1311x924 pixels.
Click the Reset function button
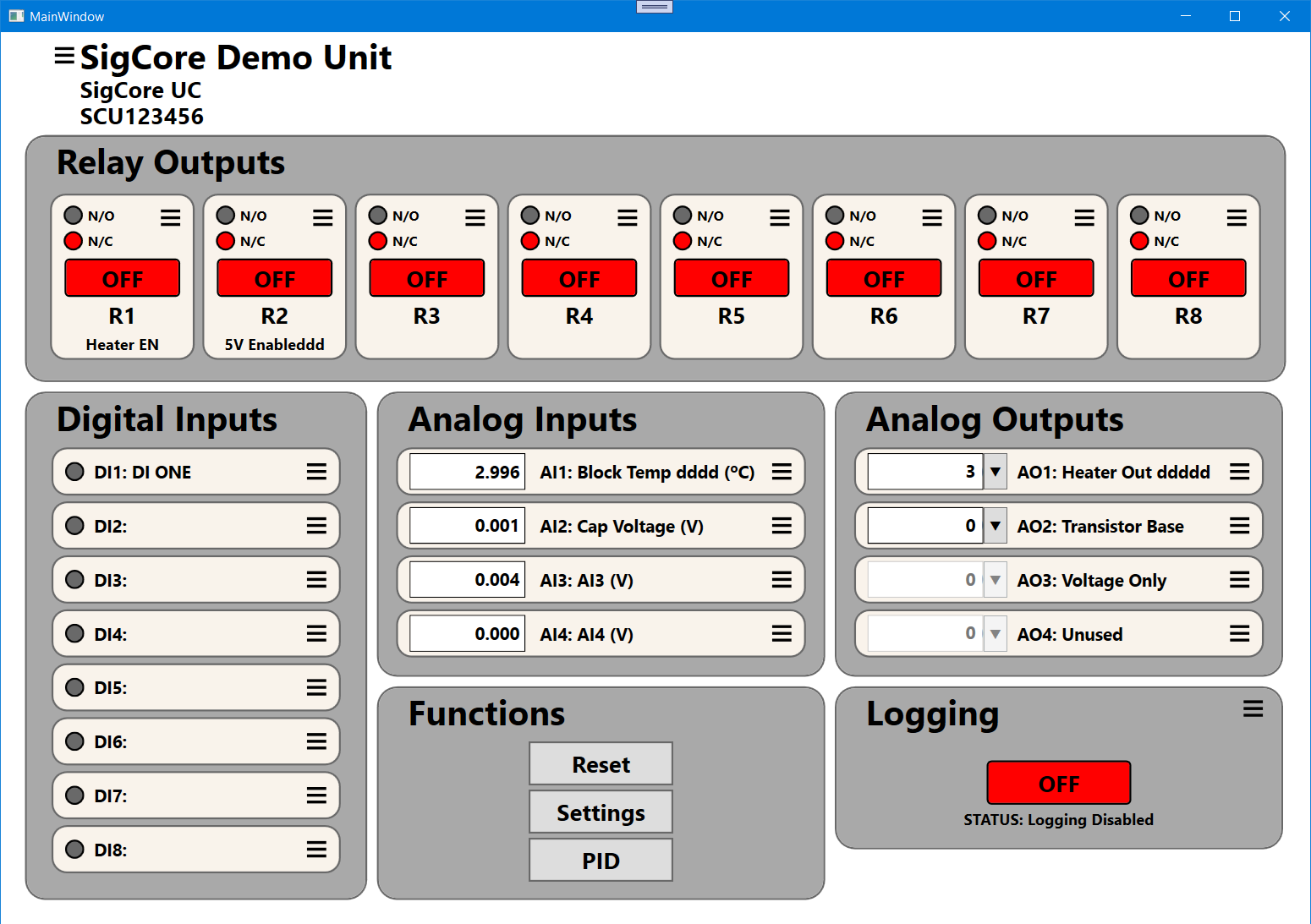[x=601, y=764]
